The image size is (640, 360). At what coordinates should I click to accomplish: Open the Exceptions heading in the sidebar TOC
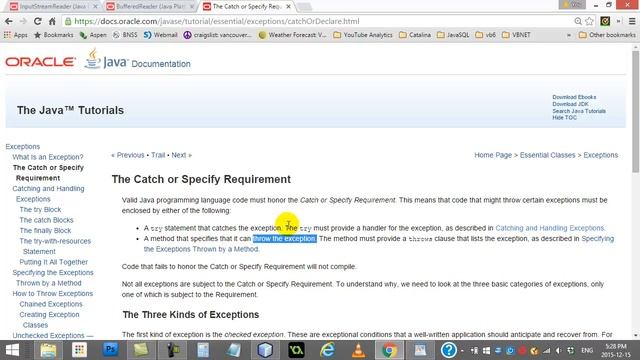click(x=23, y=147)
